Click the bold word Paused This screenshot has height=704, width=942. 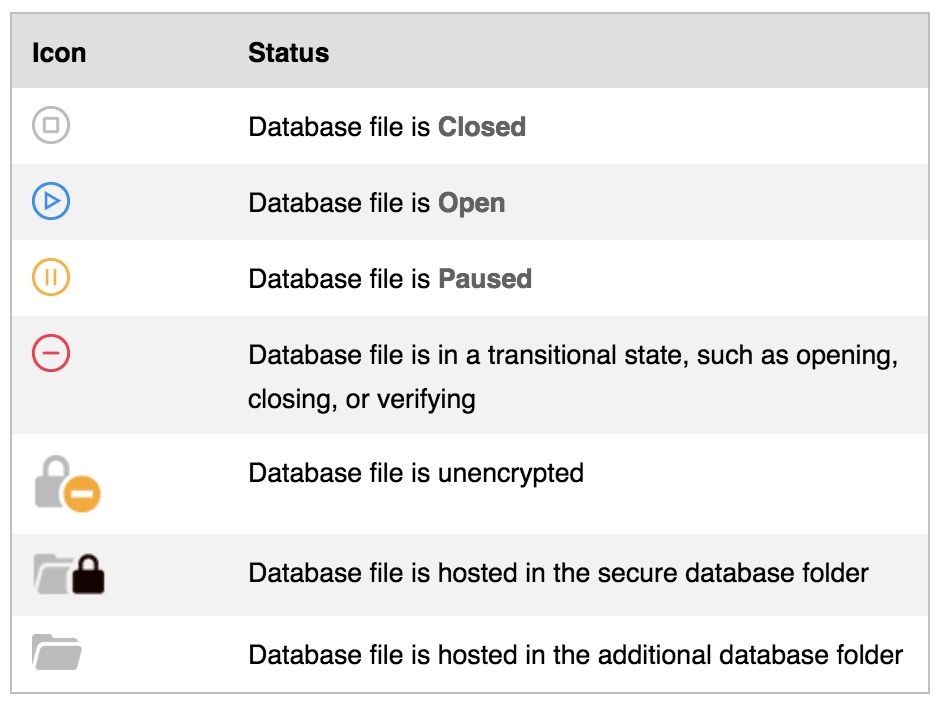485,279
